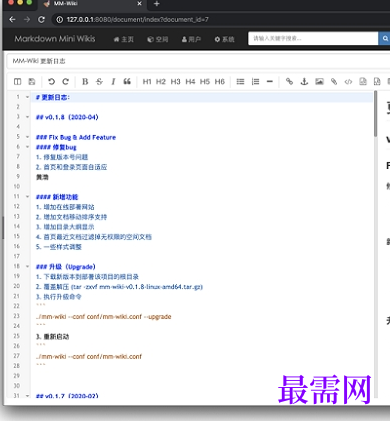390x421 pixels.
Task: Collapse the fold arrow on line 18
Action: pos(27,266)
